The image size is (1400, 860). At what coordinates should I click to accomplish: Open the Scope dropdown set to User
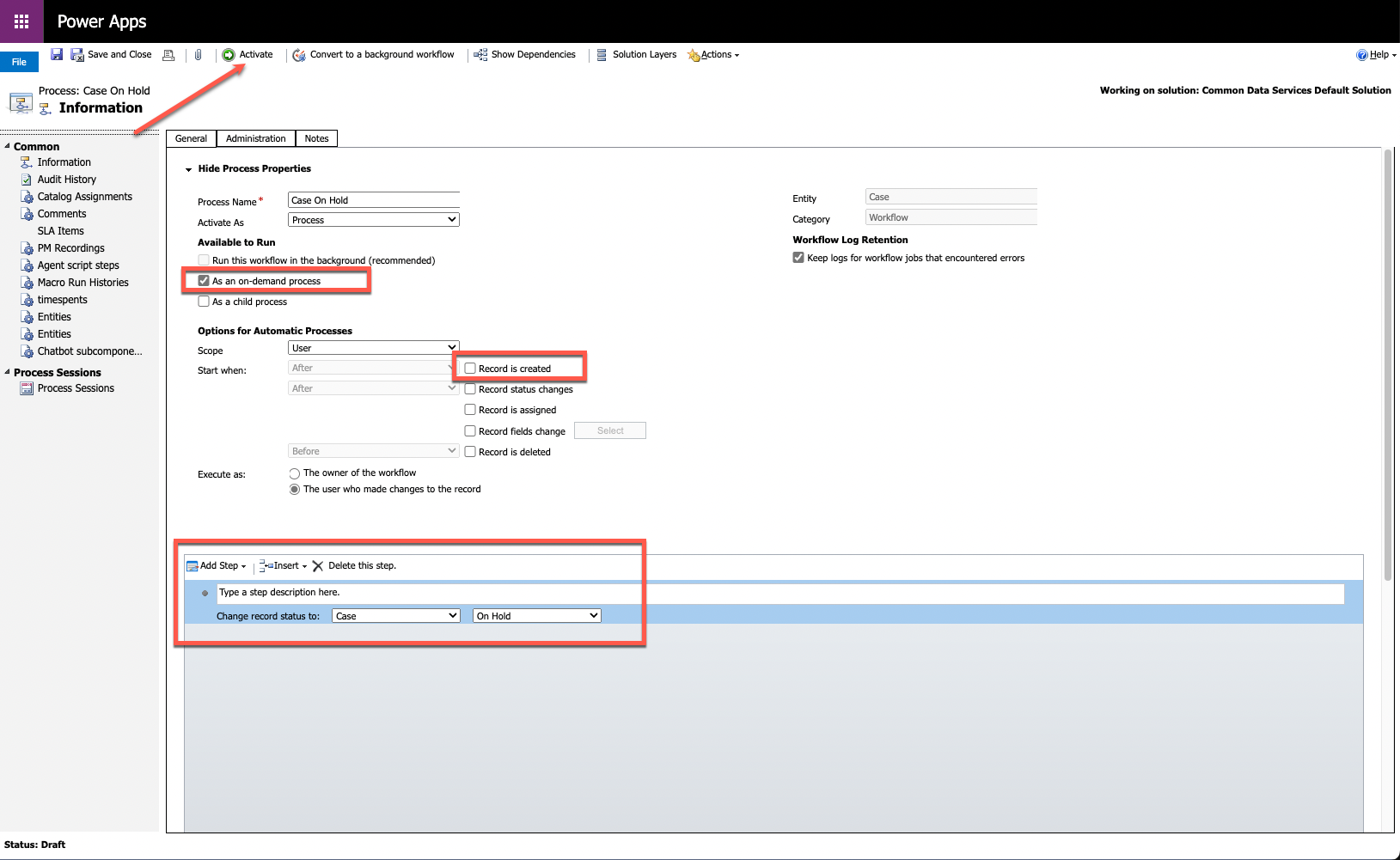[x=373, y=347]
